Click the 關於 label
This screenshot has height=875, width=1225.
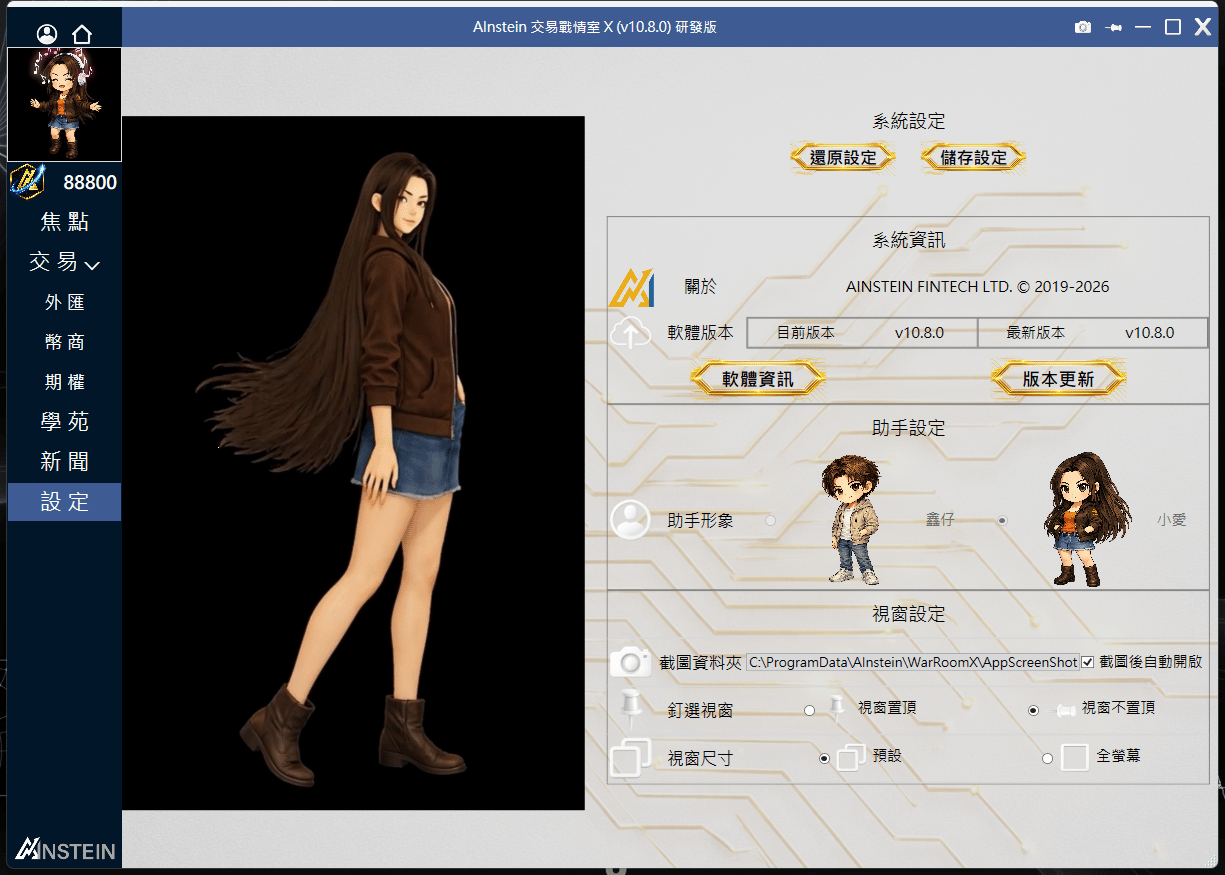click(x=700, y=287)
